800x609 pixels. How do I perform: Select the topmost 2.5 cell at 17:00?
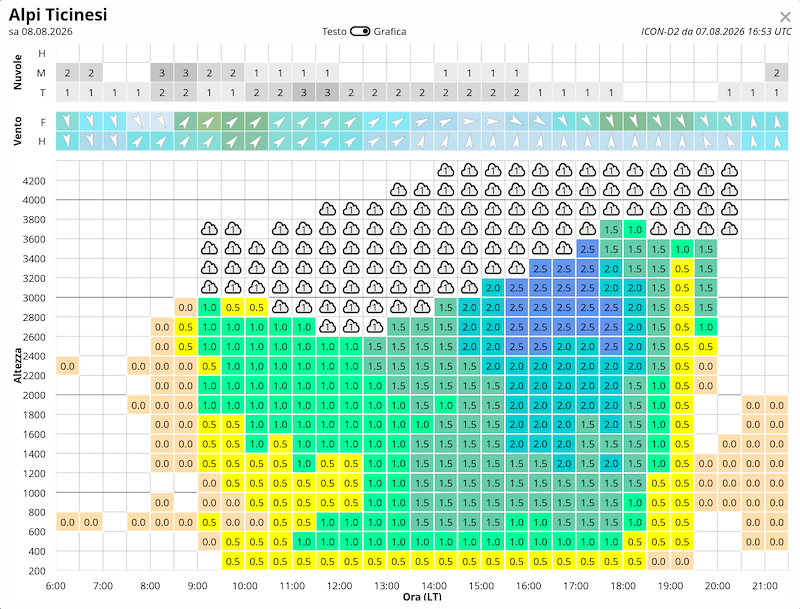click(588, 249)
